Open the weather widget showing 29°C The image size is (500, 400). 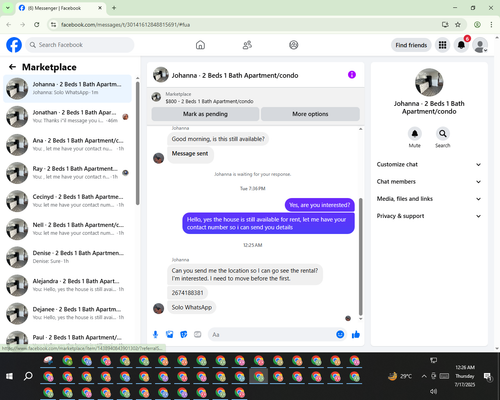click(400, 376)
